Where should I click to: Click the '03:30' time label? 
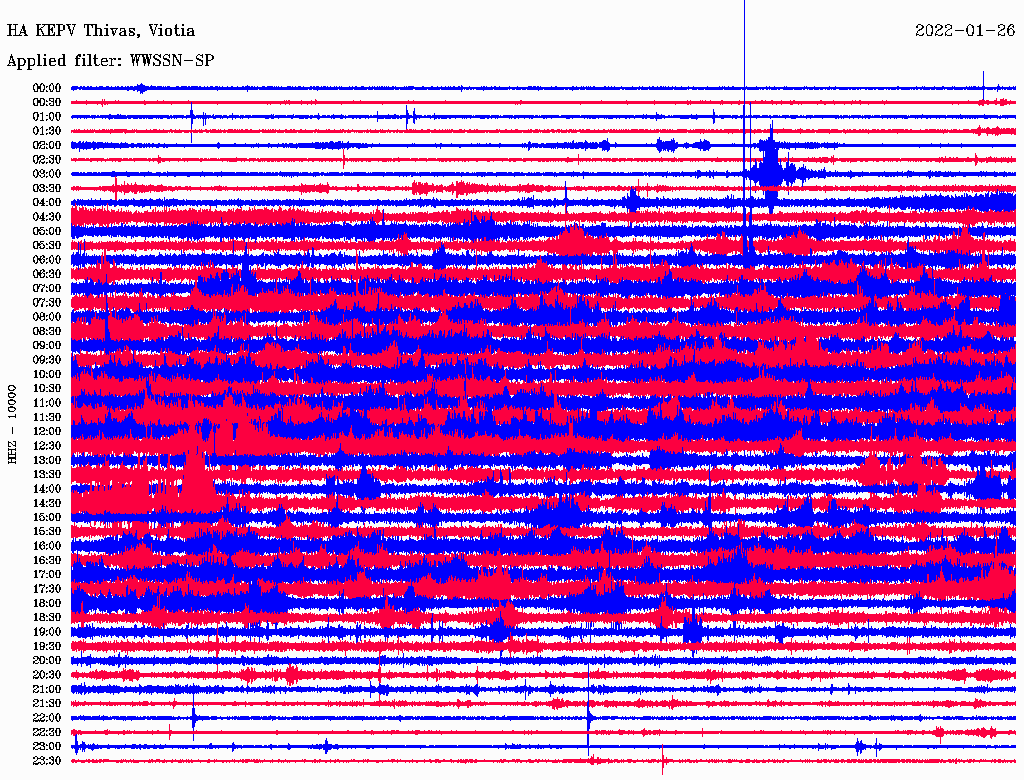click(47, 188)
